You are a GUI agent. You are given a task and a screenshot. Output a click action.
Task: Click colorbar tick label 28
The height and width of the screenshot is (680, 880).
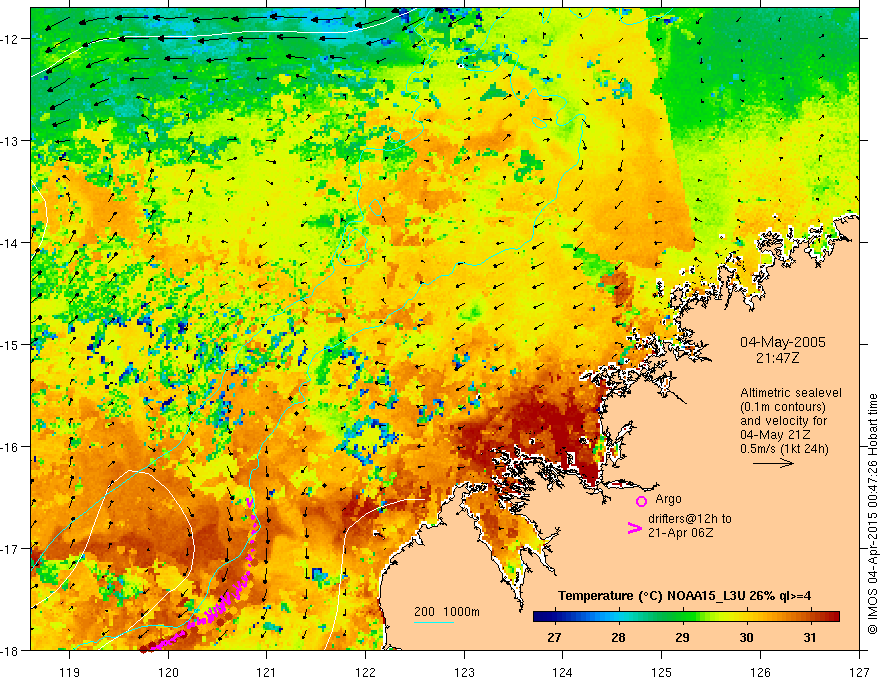pos(618,638)
